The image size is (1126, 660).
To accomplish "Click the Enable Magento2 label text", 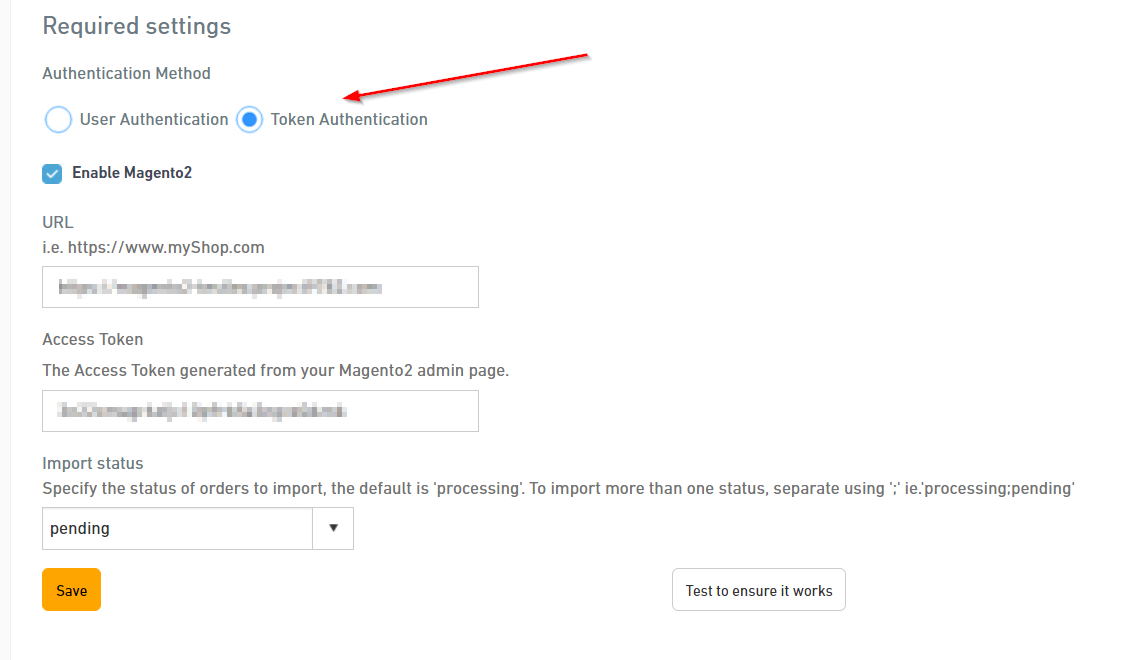I will (132, 173).
